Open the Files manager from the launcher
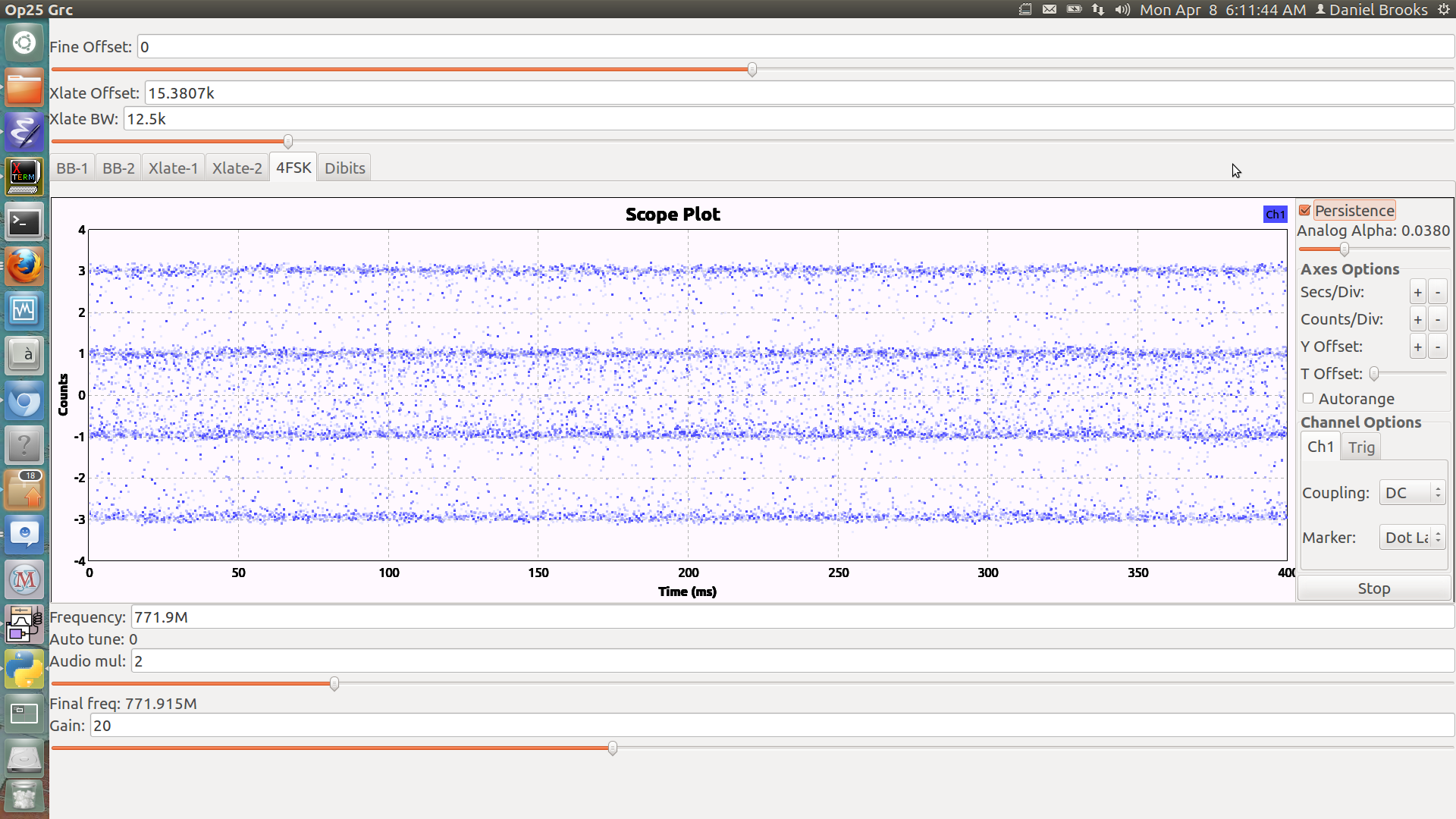Viewport: 1456px width, 819px height. 24,87
